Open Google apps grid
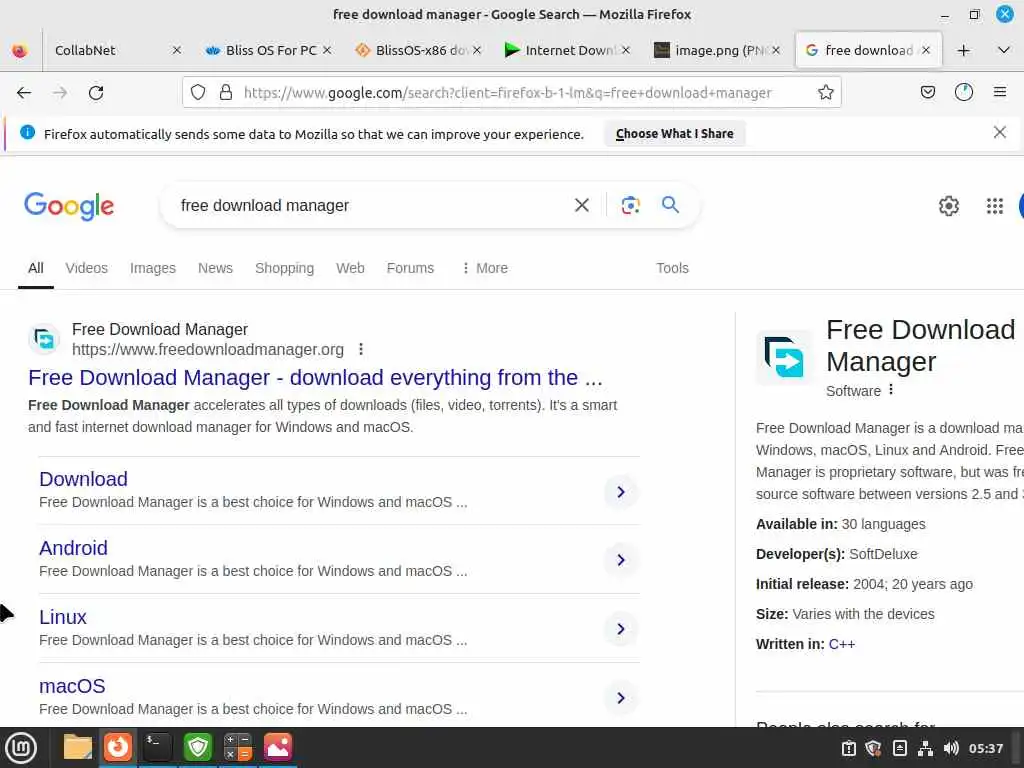This screenshot has width=1024, height=768. coord(995,206)
